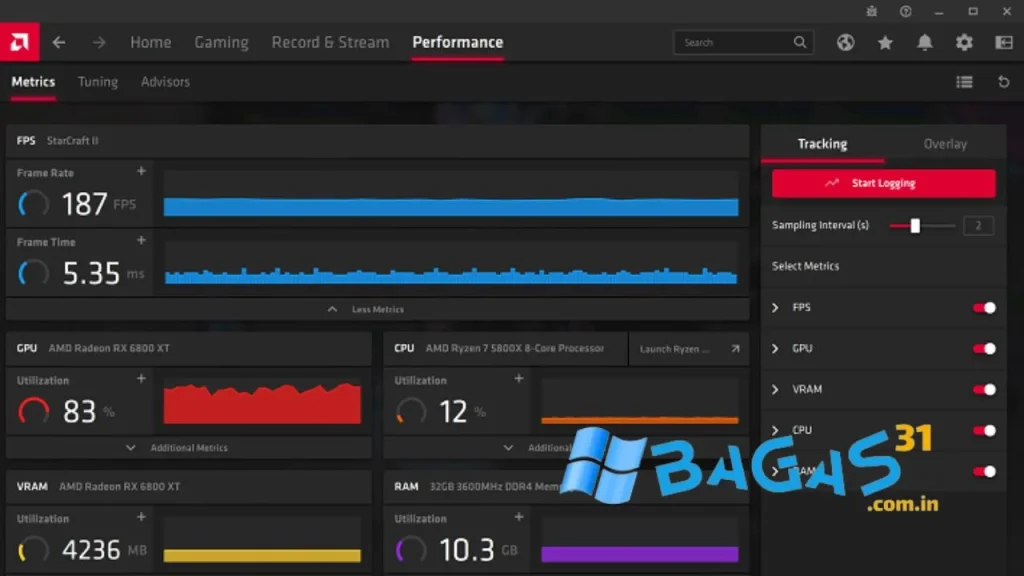Click the reset metrics icon
Screen dimensions: 1024x576
(1004, 82)
